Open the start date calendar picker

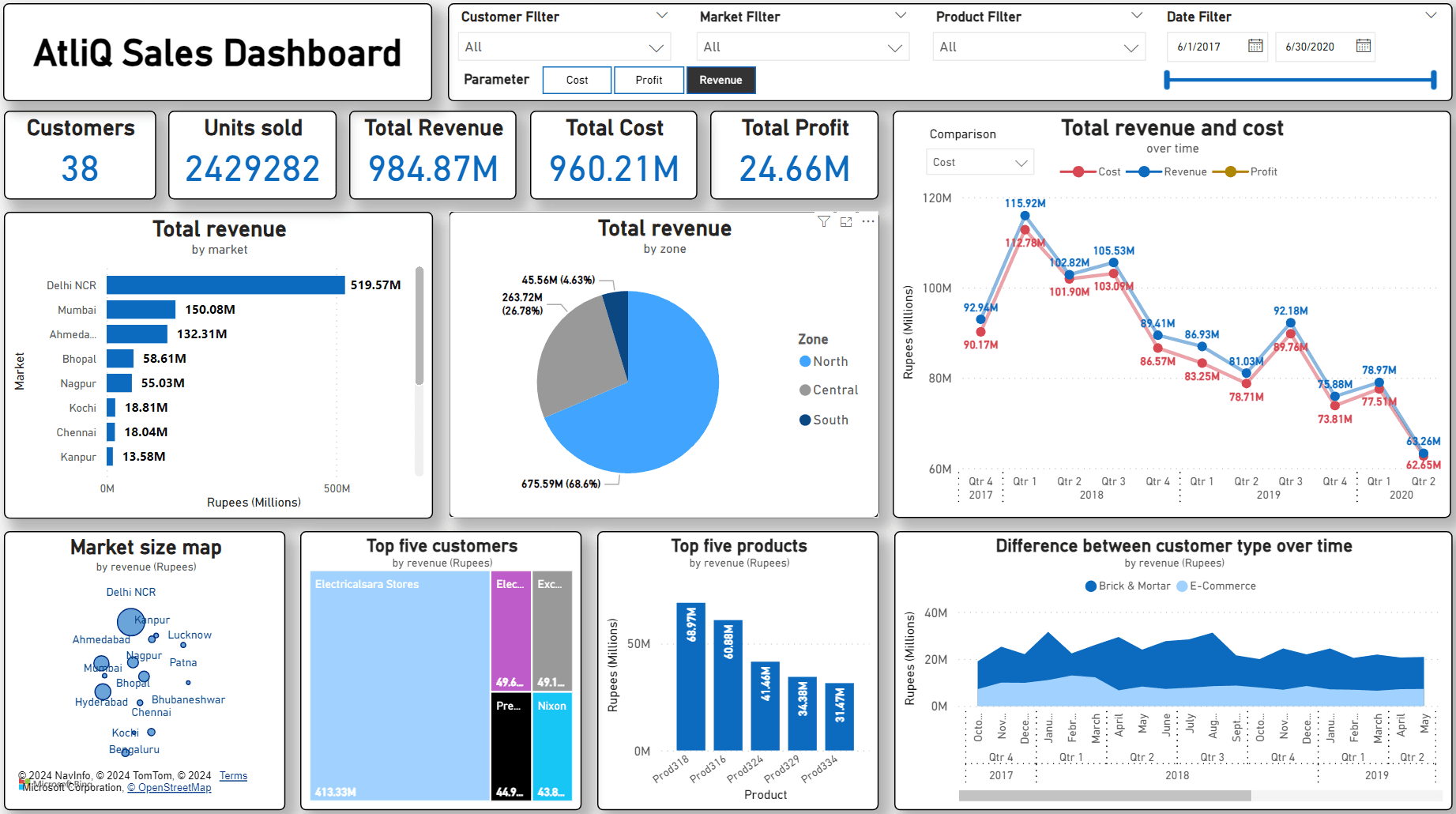point(1255,46)
